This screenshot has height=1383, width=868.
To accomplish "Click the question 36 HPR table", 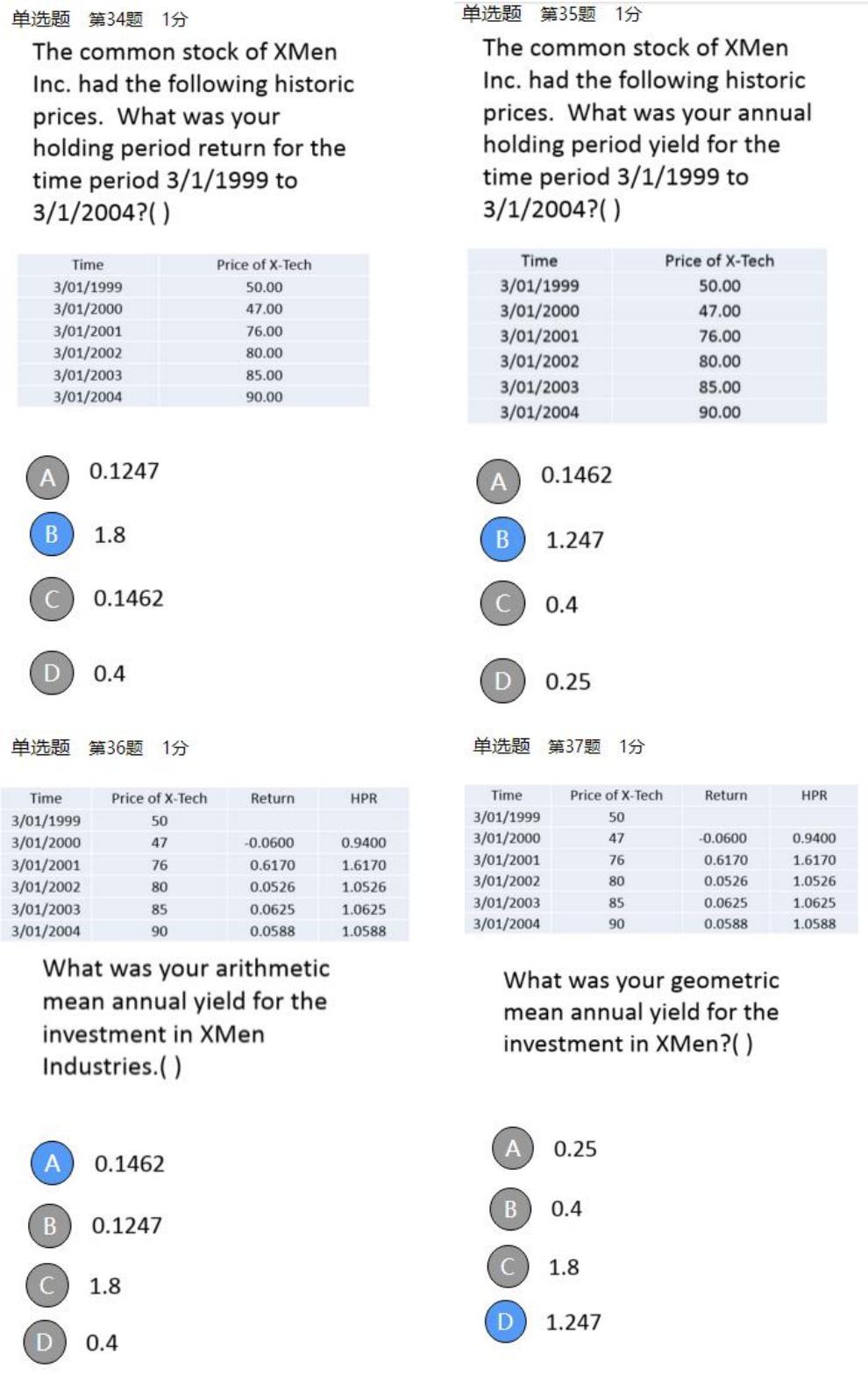I will point(205,864).
